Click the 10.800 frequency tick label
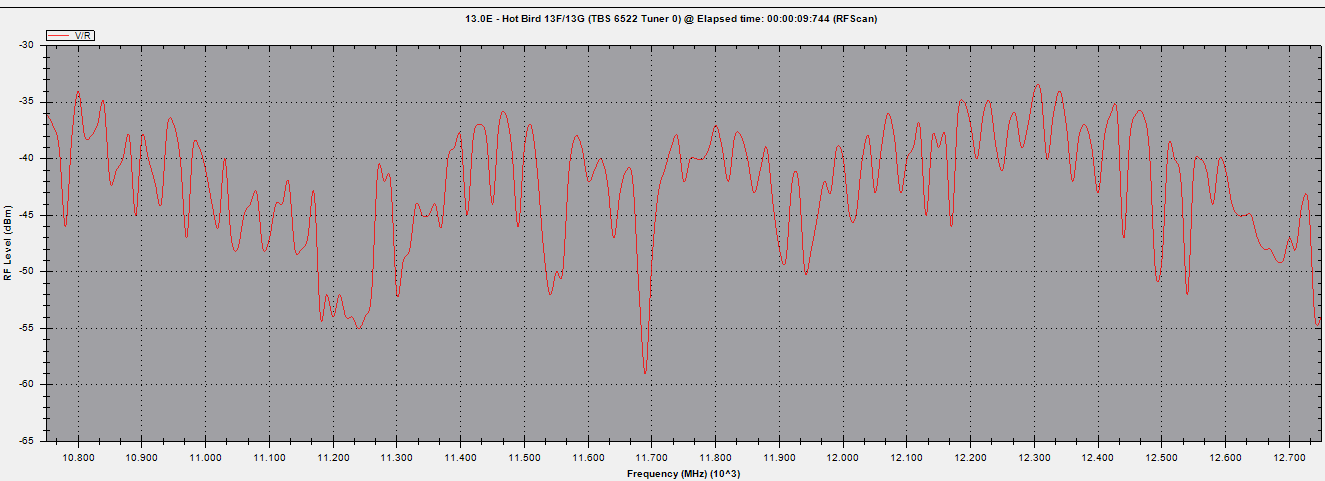 (x=78, y=456)
